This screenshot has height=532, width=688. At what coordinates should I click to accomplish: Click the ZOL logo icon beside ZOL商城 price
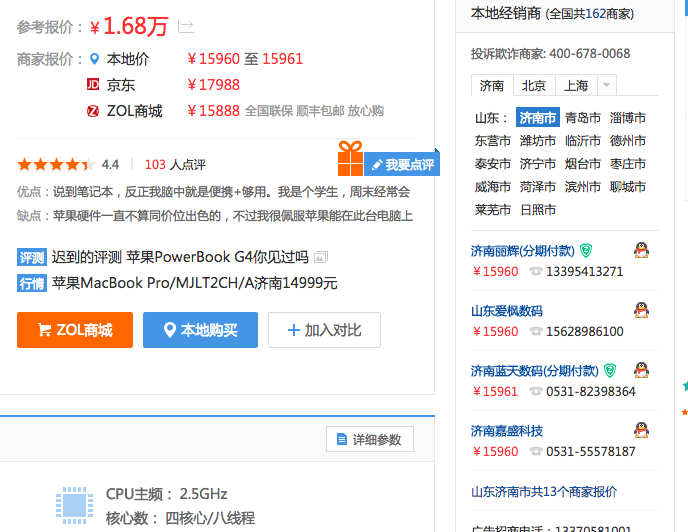93,111
